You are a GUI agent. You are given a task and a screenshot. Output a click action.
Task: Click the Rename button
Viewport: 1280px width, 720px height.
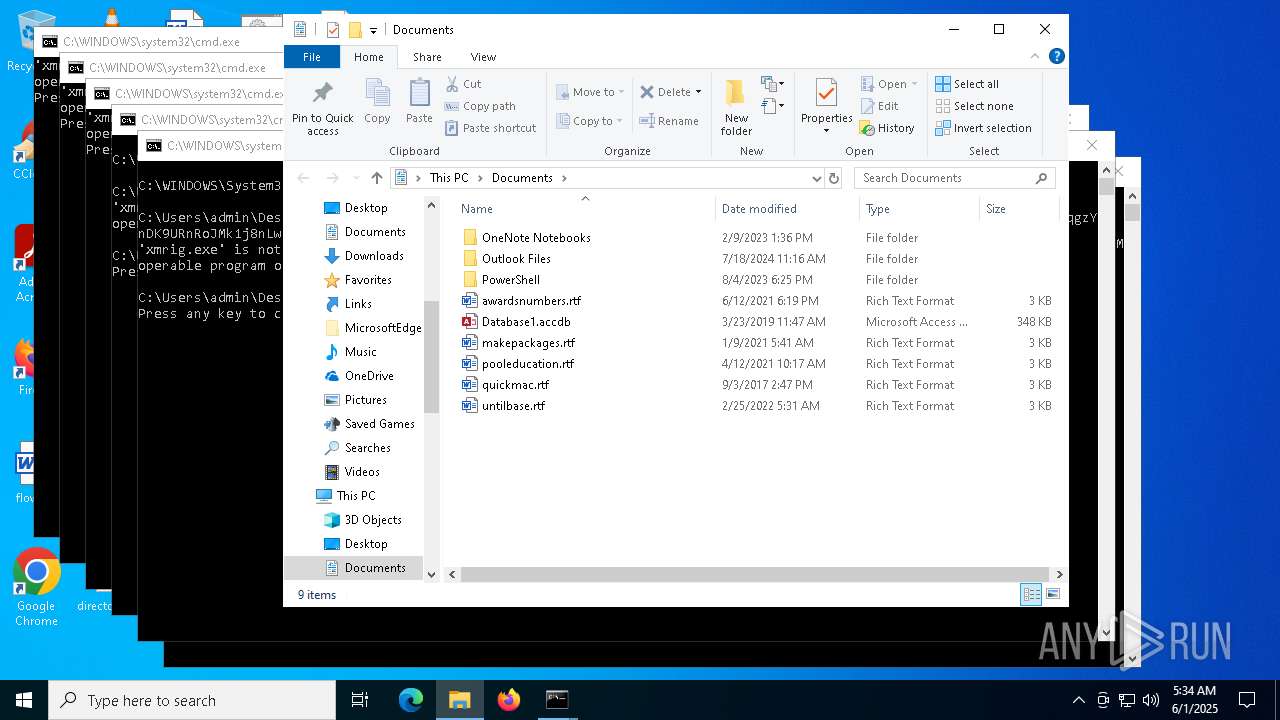point(669,121)
